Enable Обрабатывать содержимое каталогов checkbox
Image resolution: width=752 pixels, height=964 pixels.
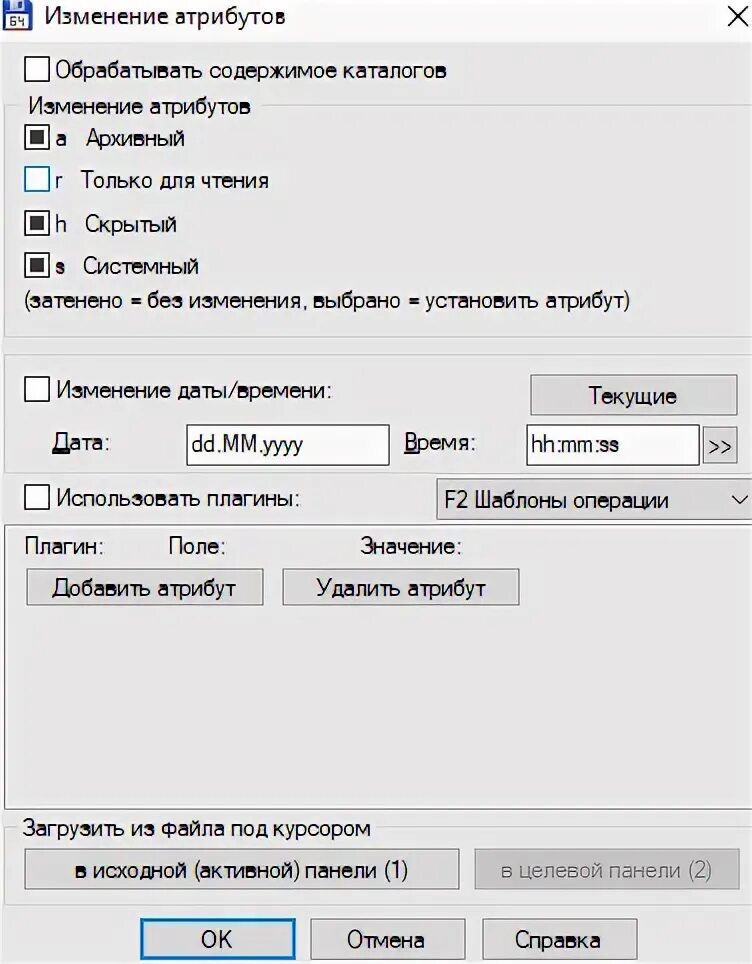pyautogui.click(x=37, y=69)
